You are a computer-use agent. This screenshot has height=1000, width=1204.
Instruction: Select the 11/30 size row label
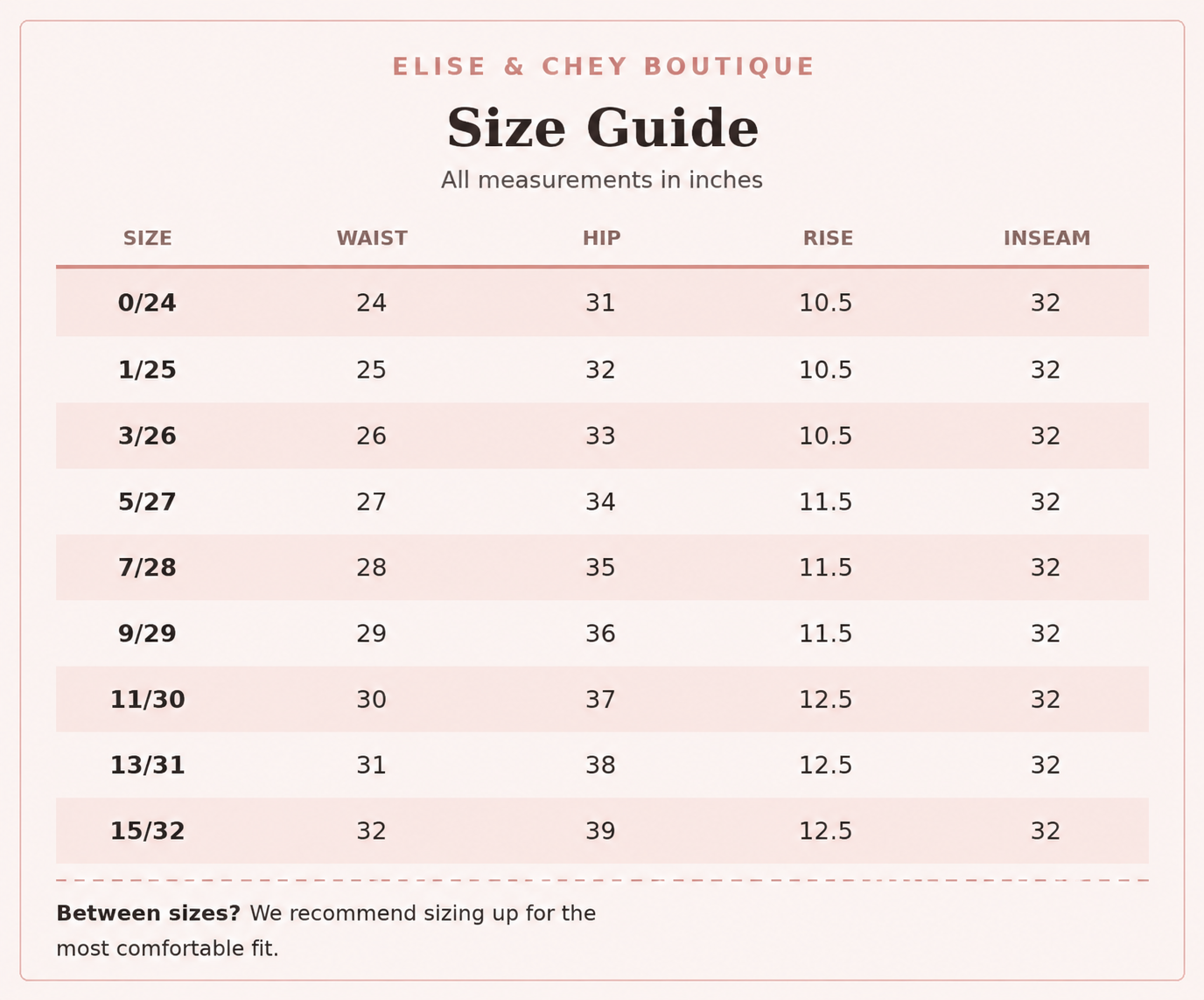click(x=147, y=700)
